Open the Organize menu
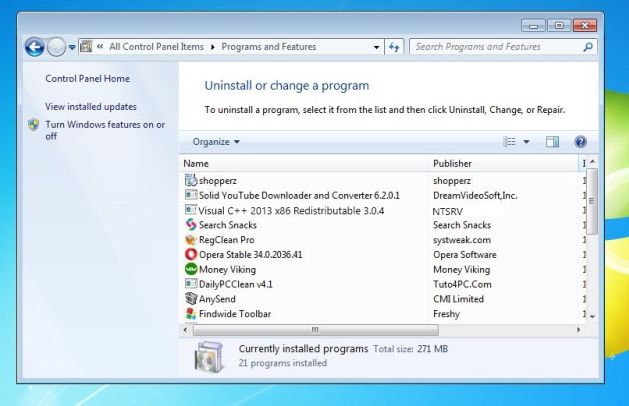 tap(216, 142)
